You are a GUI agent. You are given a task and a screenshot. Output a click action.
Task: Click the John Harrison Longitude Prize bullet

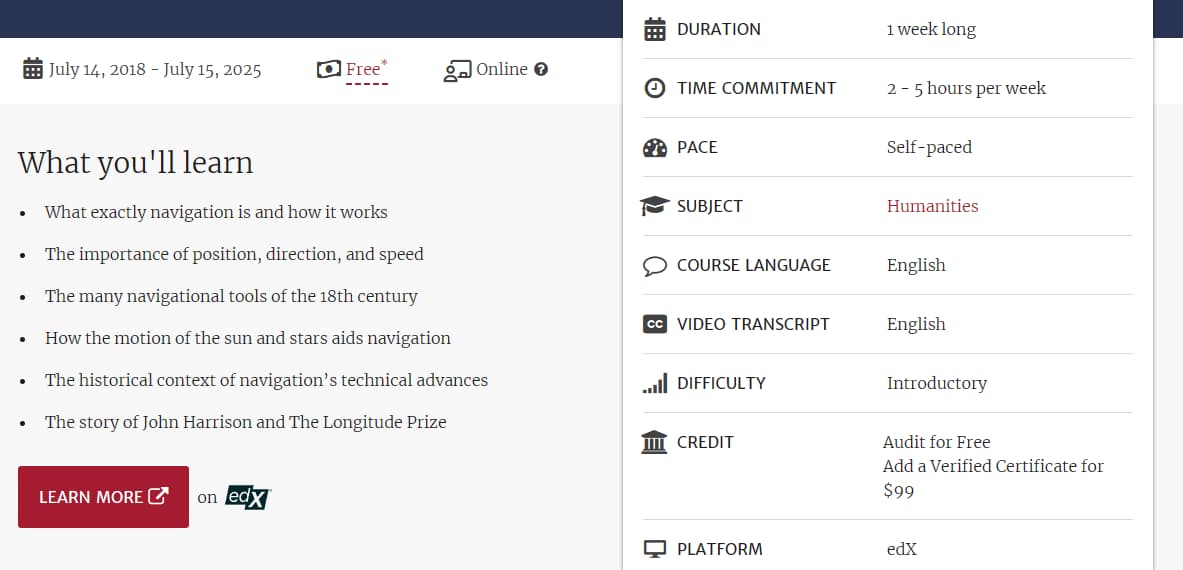[245, 422]
